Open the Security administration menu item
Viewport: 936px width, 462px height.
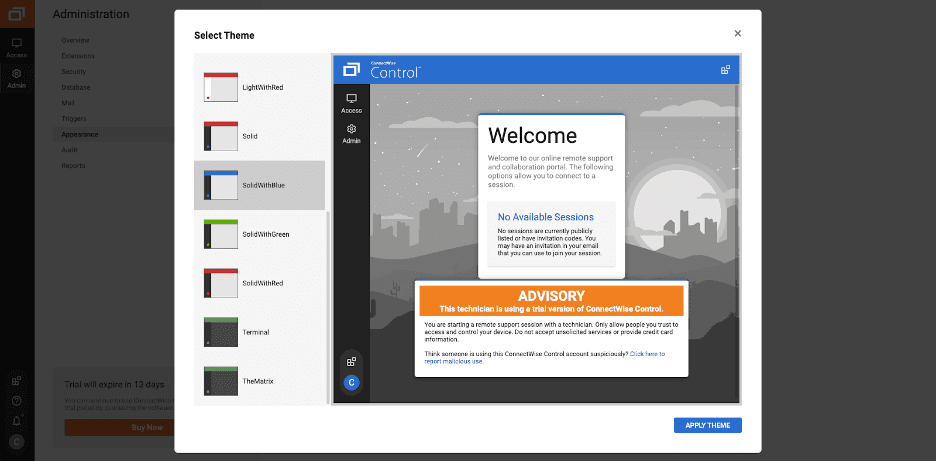74,71
